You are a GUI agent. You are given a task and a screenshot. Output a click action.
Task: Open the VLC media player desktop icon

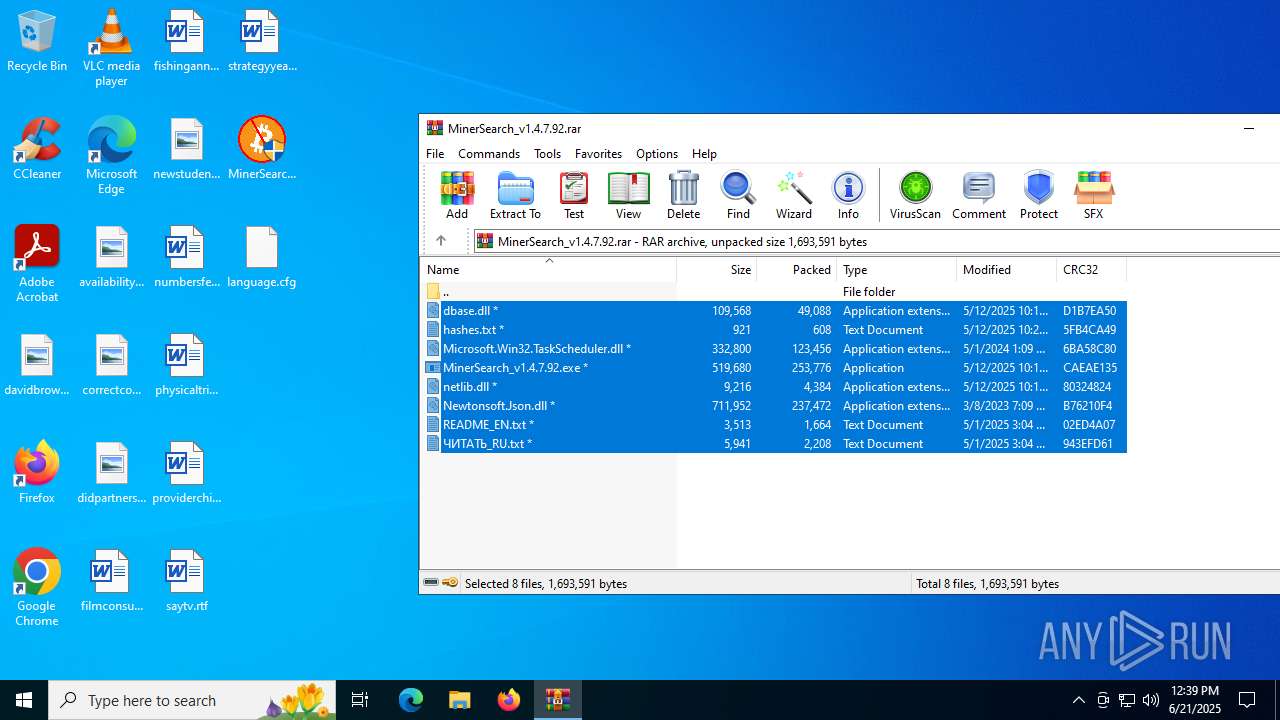pyautogui.click(x=111, y=47)
